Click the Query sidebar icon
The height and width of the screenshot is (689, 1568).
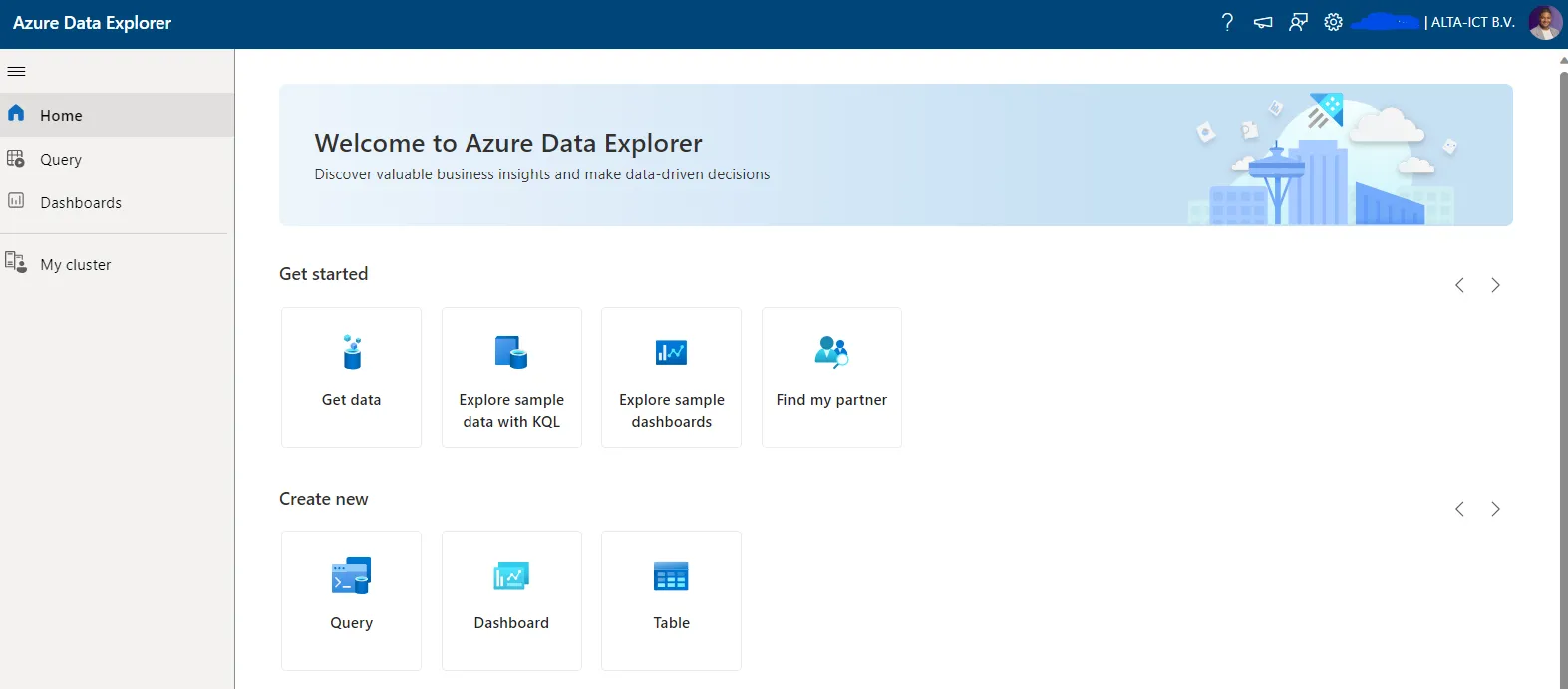point(16,158)
